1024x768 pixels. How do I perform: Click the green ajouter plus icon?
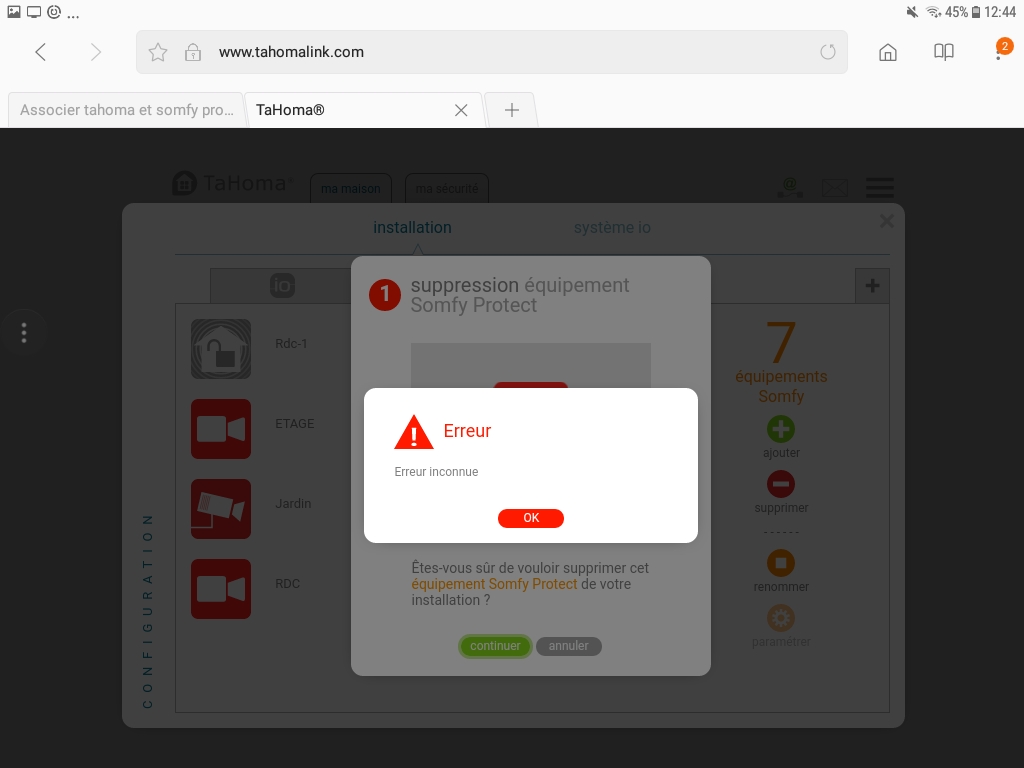[781, 429]
